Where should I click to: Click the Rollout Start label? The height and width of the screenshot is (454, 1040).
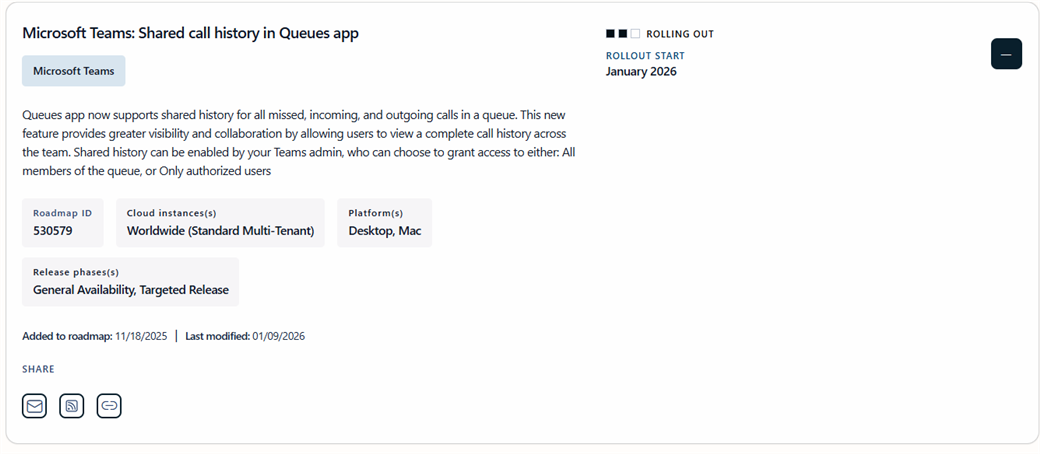click(645, 56)
